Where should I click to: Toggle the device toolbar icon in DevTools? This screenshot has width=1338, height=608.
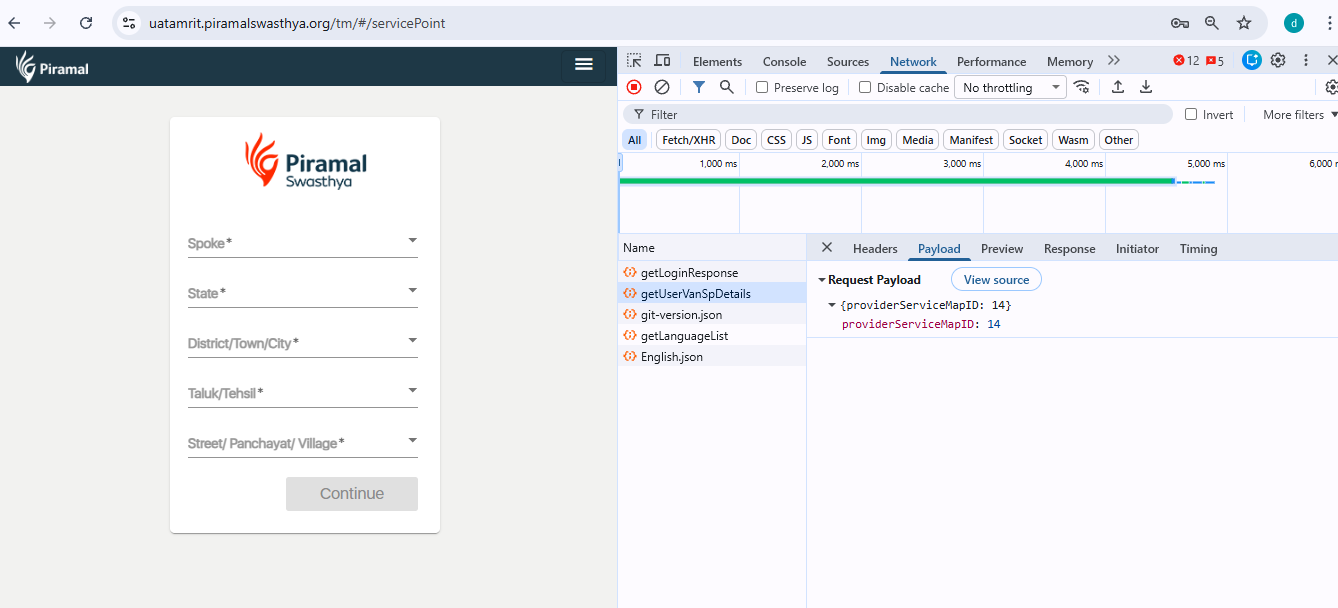tap(662, 61)
